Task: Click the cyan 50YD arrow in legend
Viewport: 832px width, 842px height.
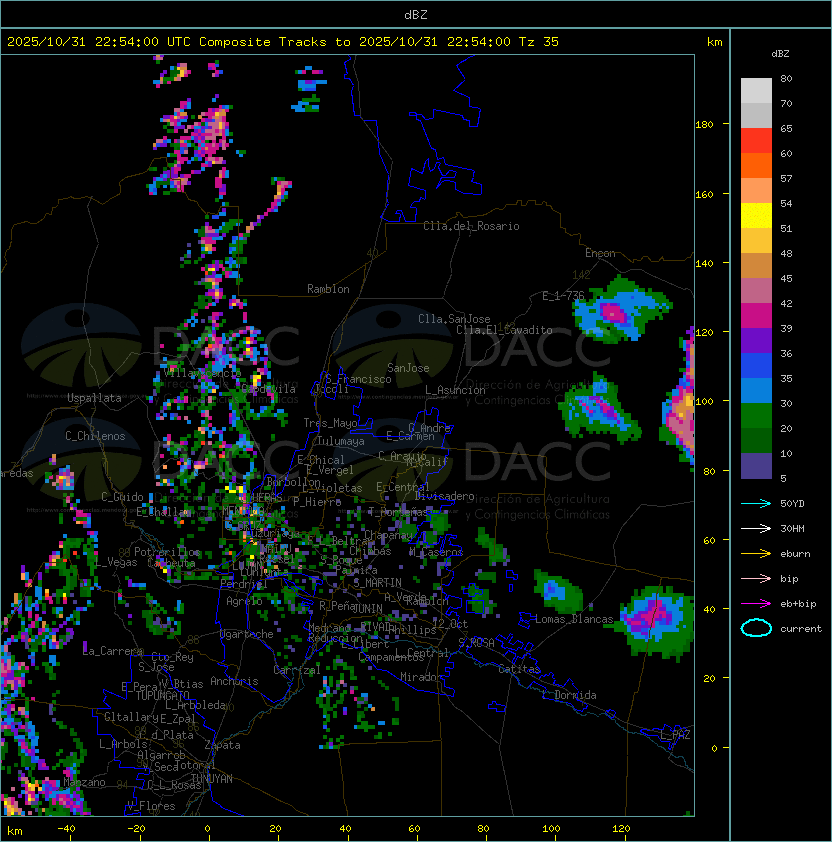Action: coord(756,504)
